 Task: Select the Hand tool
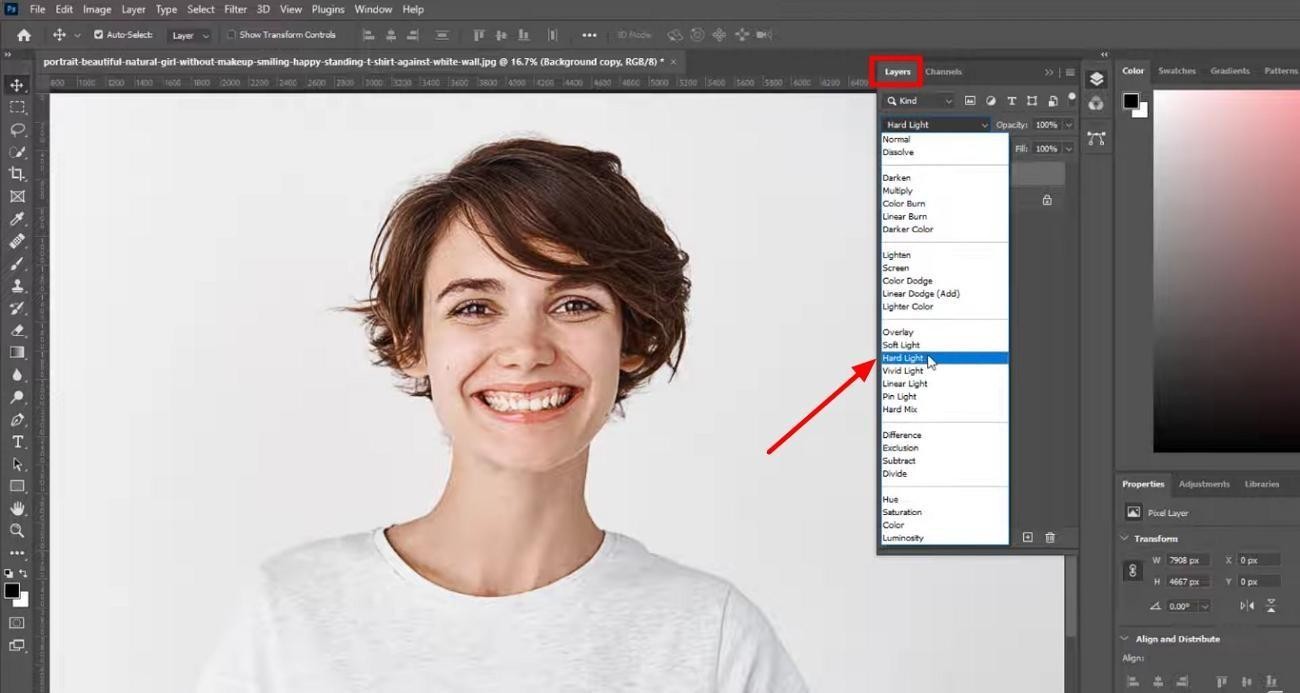point(17,509)
